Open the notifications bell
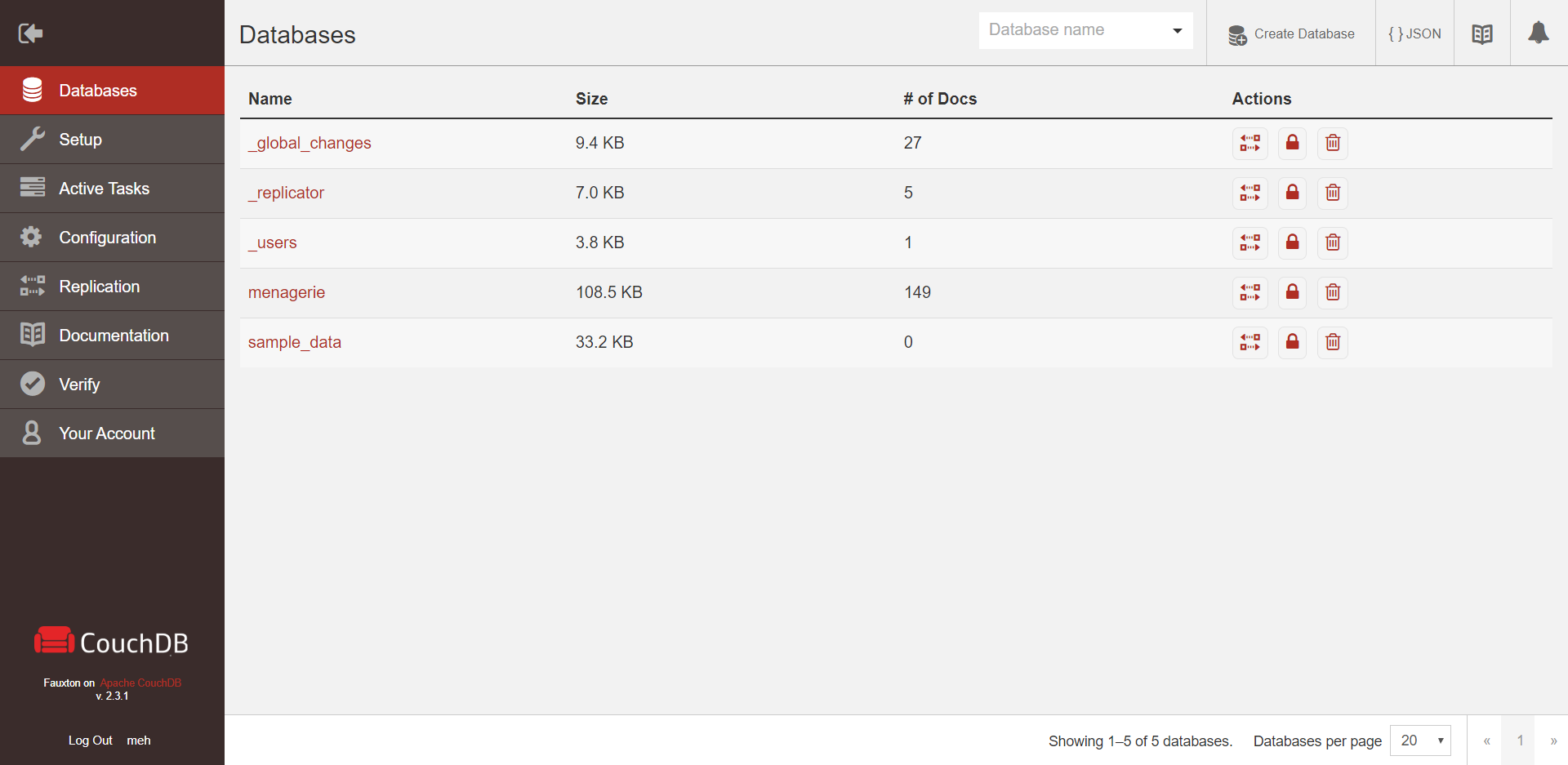The width and height of the screenshot is (1568, 765). click(1538, 33)
